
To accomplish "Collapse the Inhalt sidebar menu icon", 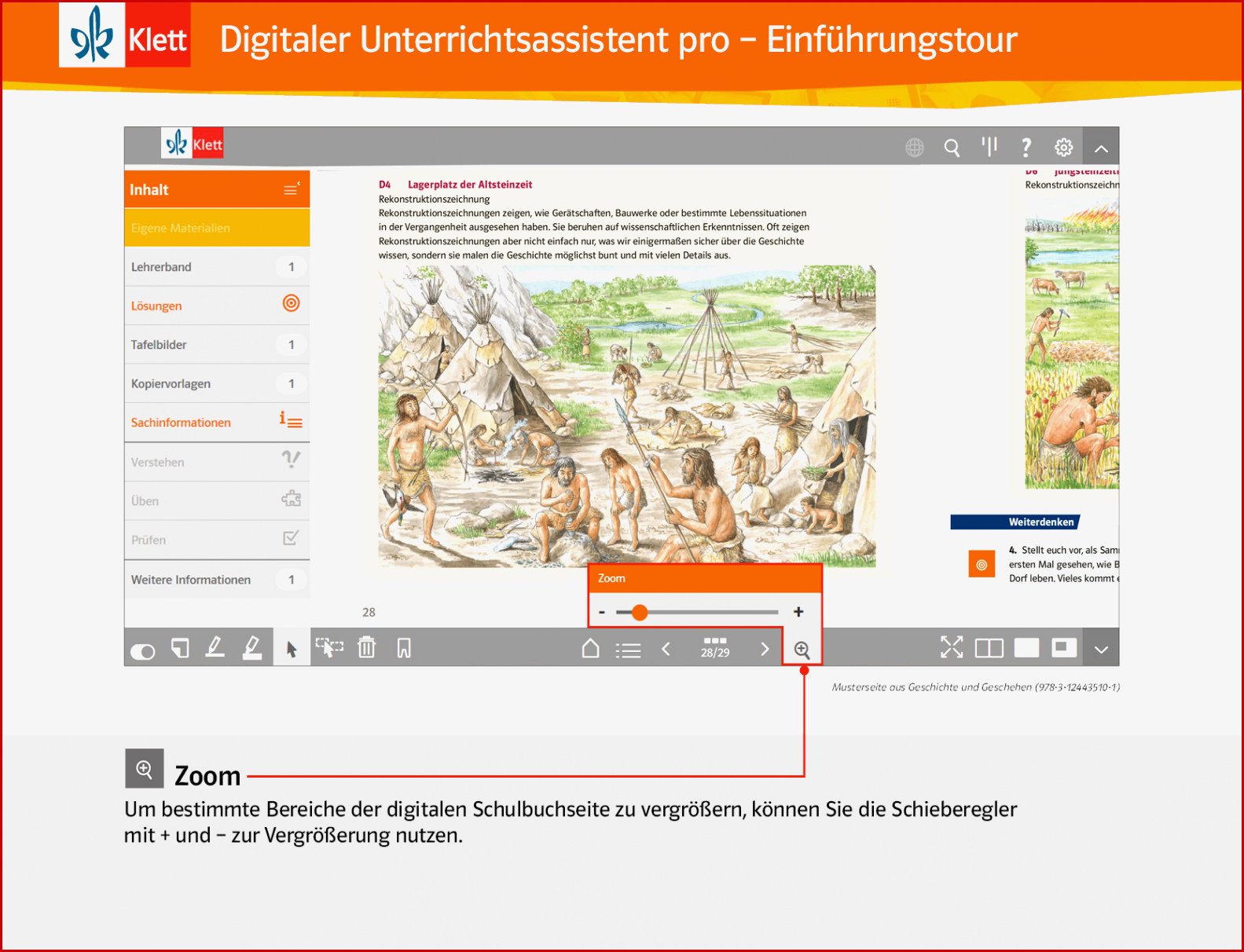I will tap(292, 189).
